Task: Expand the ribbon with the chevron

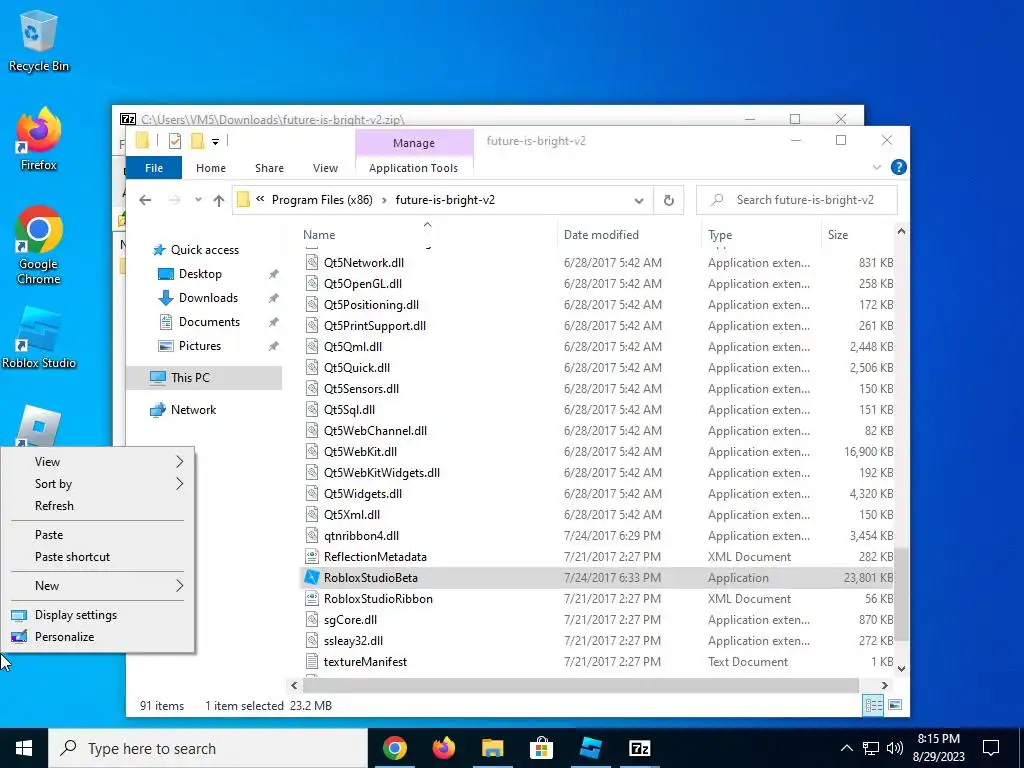Action: click(877, 167)
